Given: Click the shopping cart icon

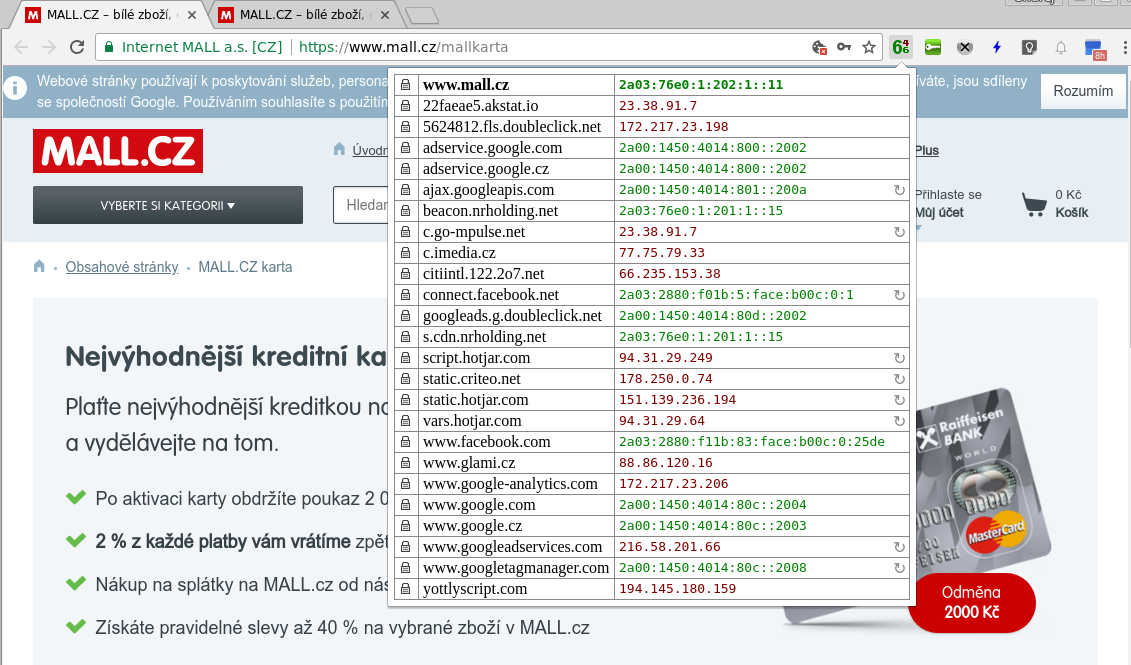Looking at the screenshot, I should (x=1034, y=204).
